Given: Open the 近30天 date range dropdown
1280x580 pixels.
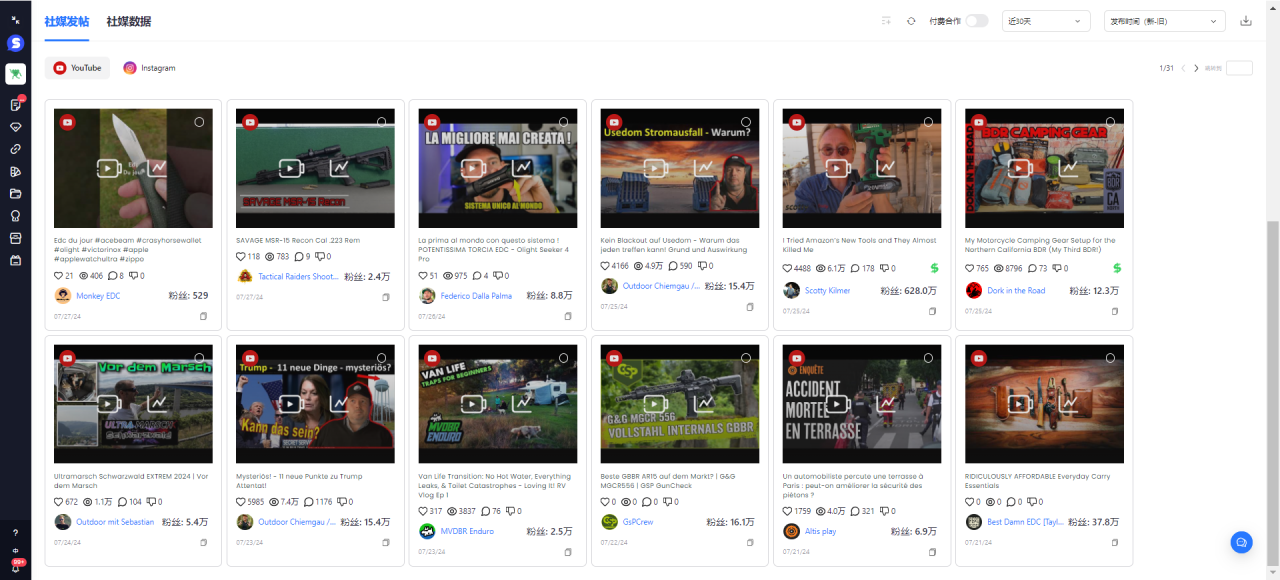Looking at the screenshot, I should pos(1047,21).
